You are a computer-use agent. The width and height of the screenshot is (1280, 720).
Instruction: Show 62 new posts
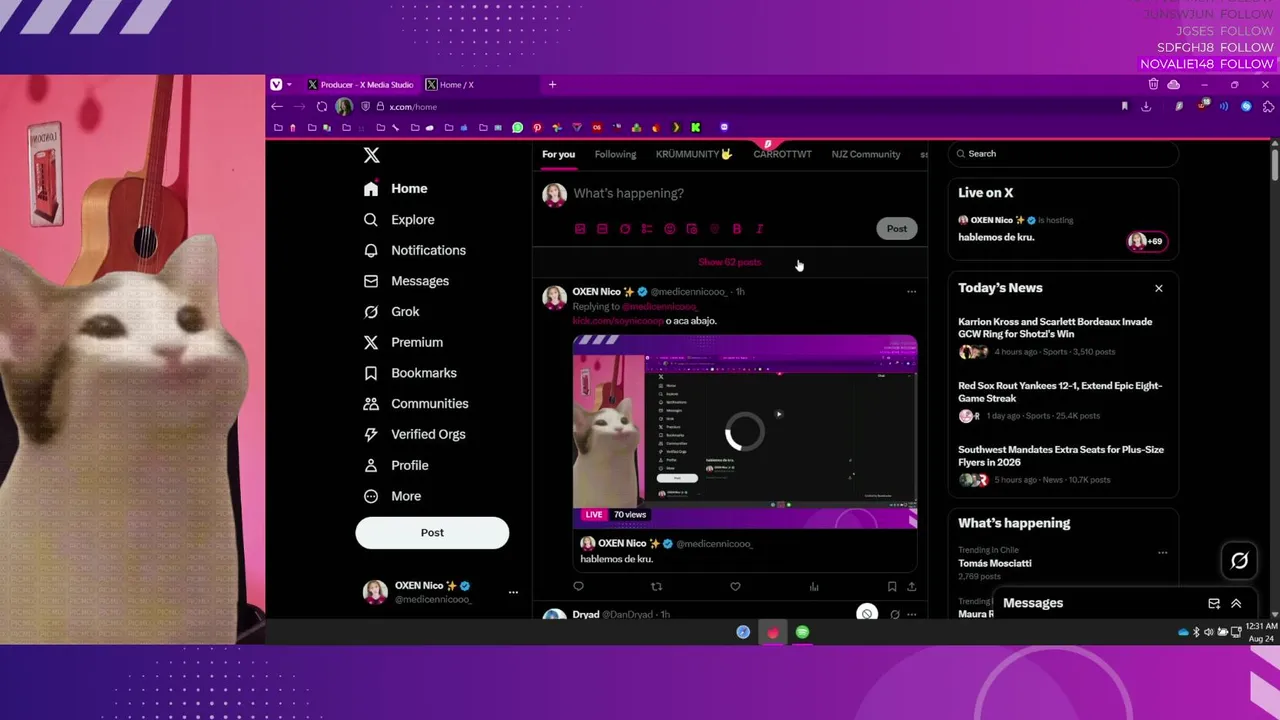click(x=730, y=262)
